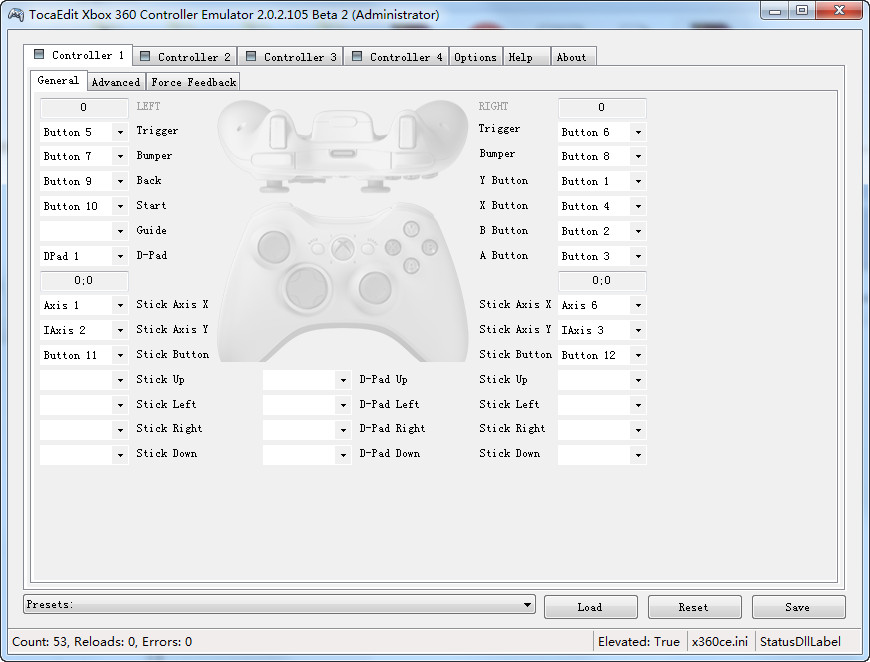Screen dimensions: 870x662
Task: Switch to the Controller 3 tab
Action: (x=291, y=57)
